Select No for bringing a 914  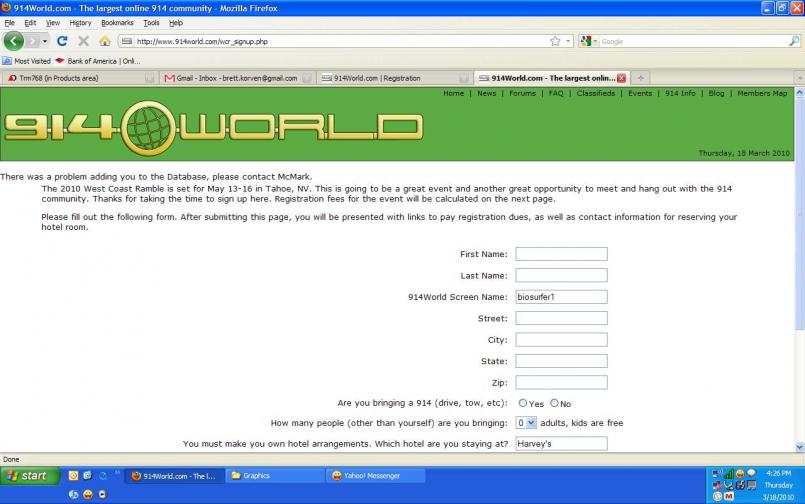pyautogui.click(x=554, y=403)
